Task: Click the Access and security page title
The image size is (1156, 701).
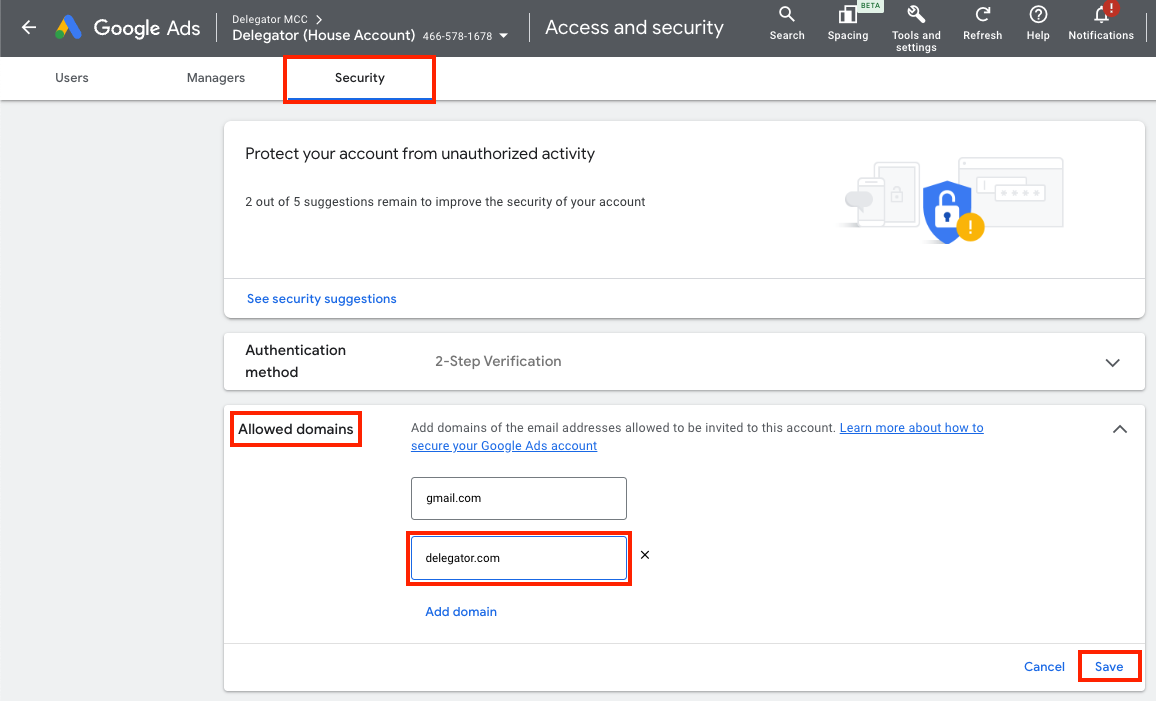Action: coord(634,27)
